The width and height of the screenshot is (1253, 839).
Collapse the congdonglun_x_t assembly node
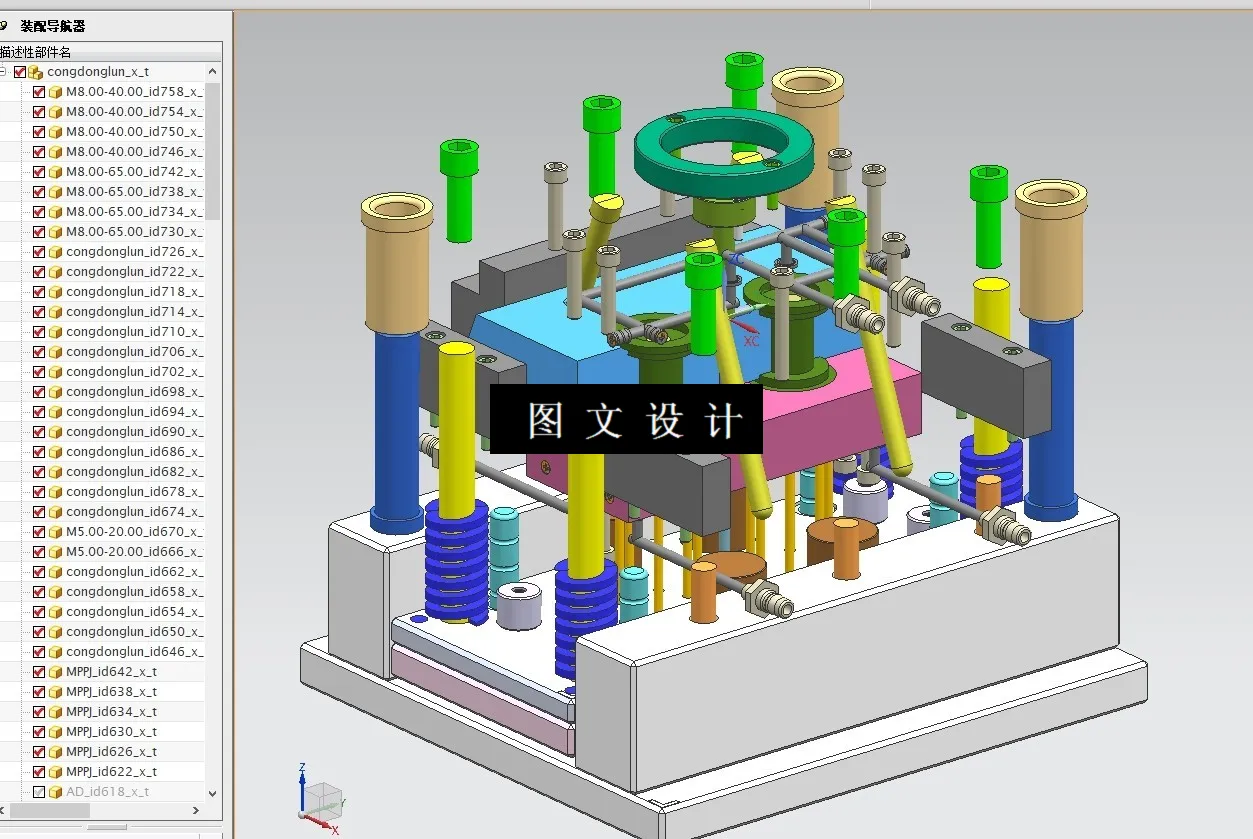pyautogui.click(x=4, y=71)
